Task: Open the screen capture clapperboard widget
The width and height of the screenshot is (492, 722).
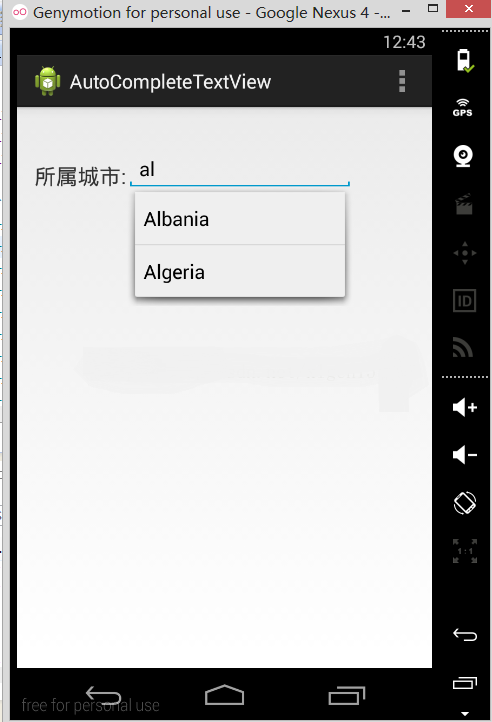Action: (464, 204)
